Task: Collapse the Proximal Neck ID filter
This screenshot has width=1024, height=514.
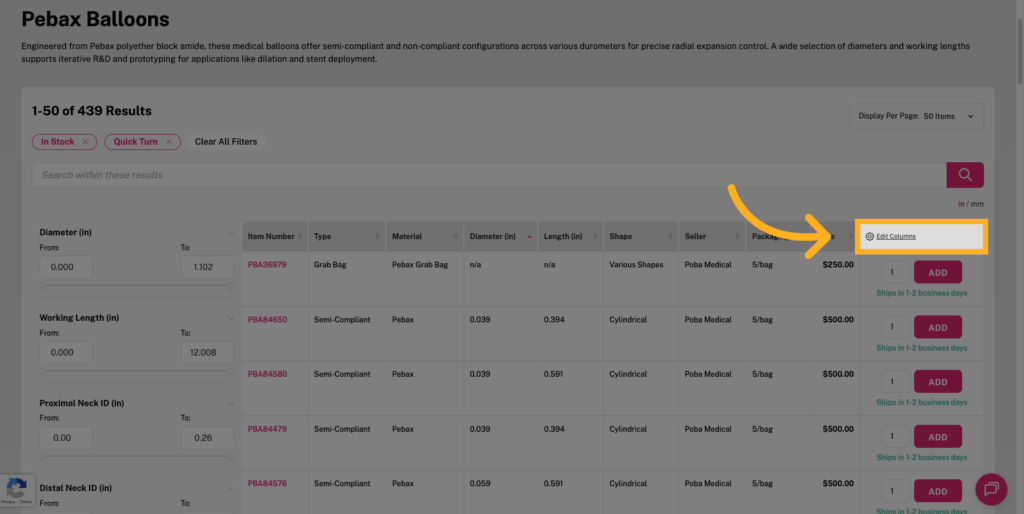Action: [231, 404]
